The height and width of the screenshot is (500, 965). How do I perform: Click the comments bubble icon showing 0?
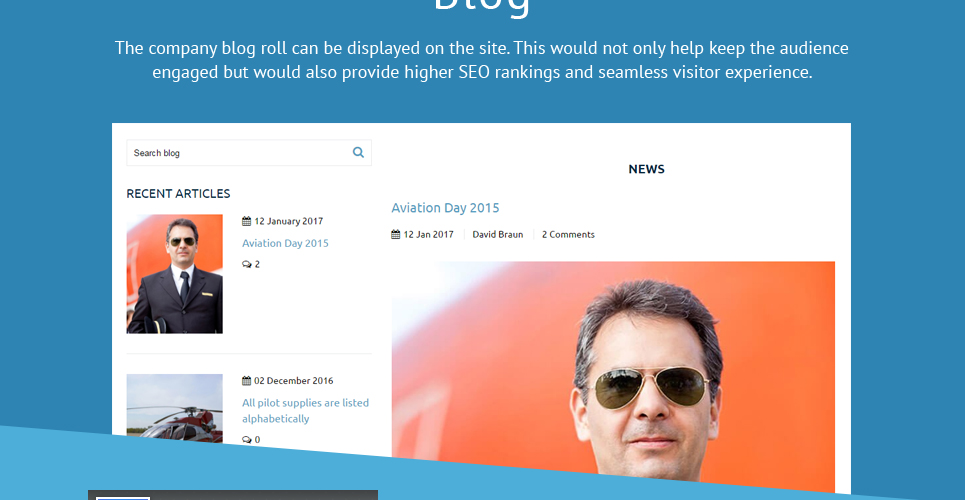coord(247,440)
